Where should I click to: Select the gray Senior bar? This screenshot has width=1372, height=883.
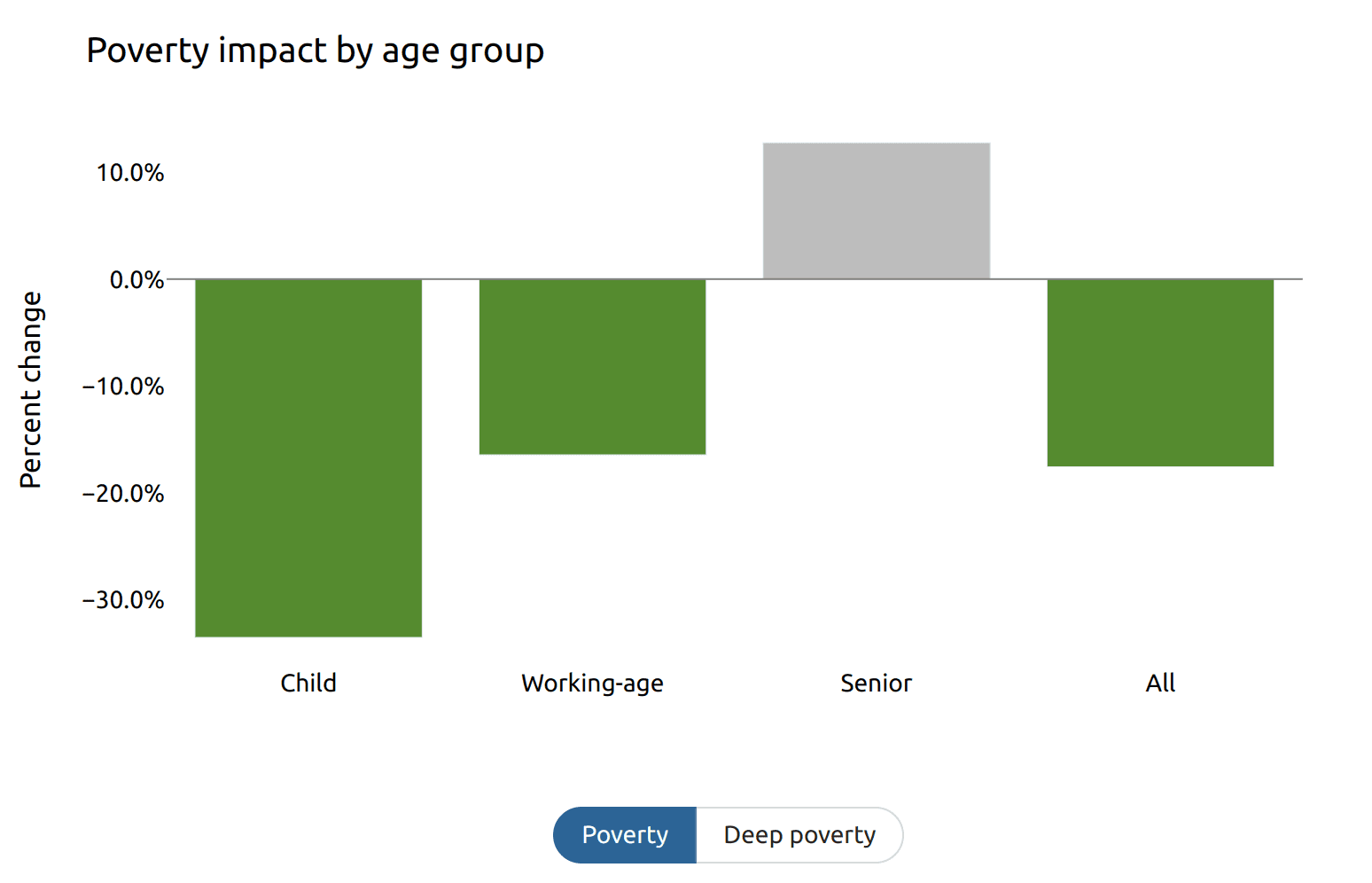(876, 211)
